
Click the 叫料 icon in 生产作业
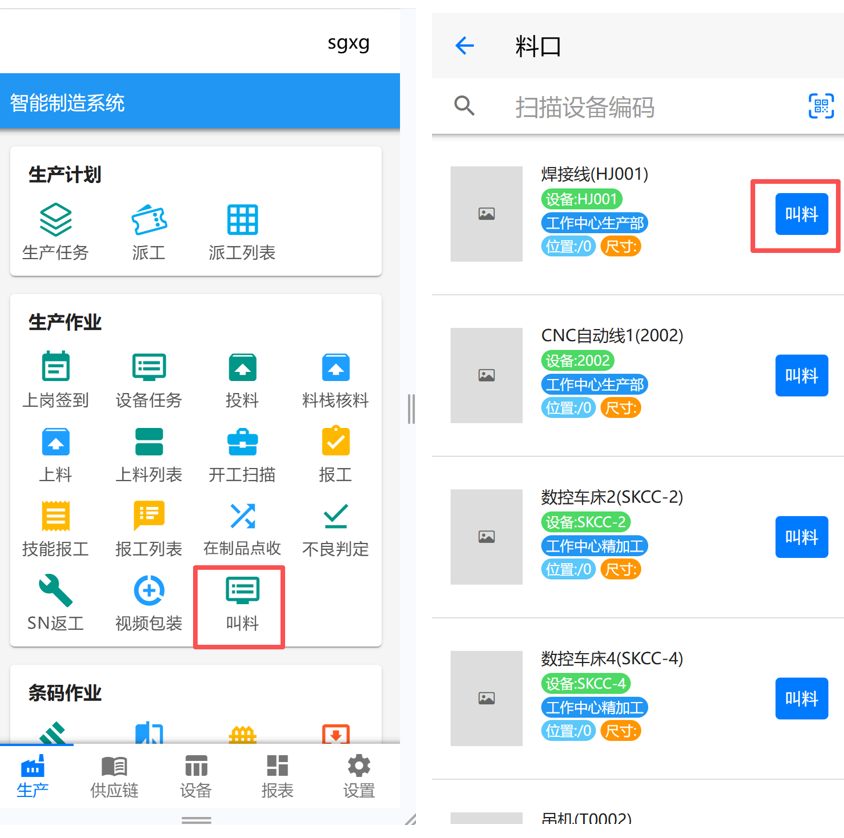tap(242, 591)
